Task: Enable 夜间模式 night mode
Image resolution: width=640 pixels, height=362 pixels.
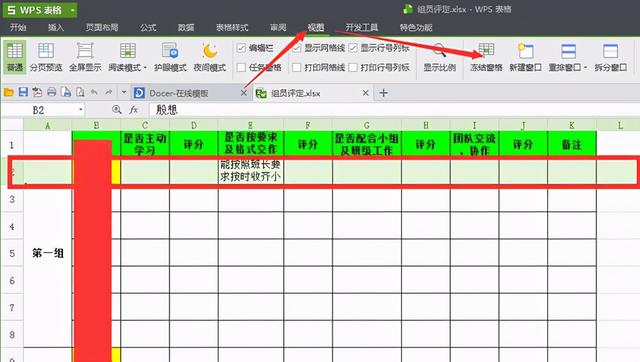Action: click(209, 57)
